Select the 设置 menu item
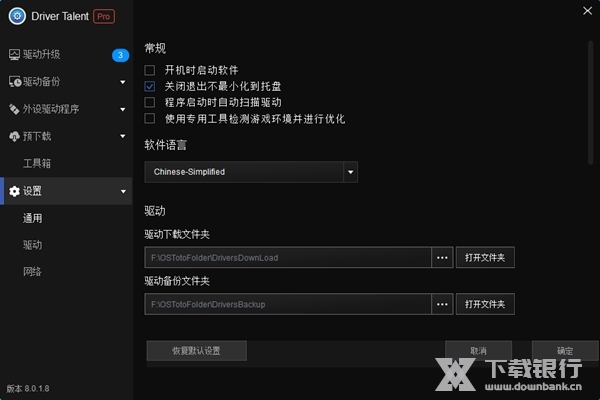The width and height of the screenshot is (600, 400). (x=66, y=191)
